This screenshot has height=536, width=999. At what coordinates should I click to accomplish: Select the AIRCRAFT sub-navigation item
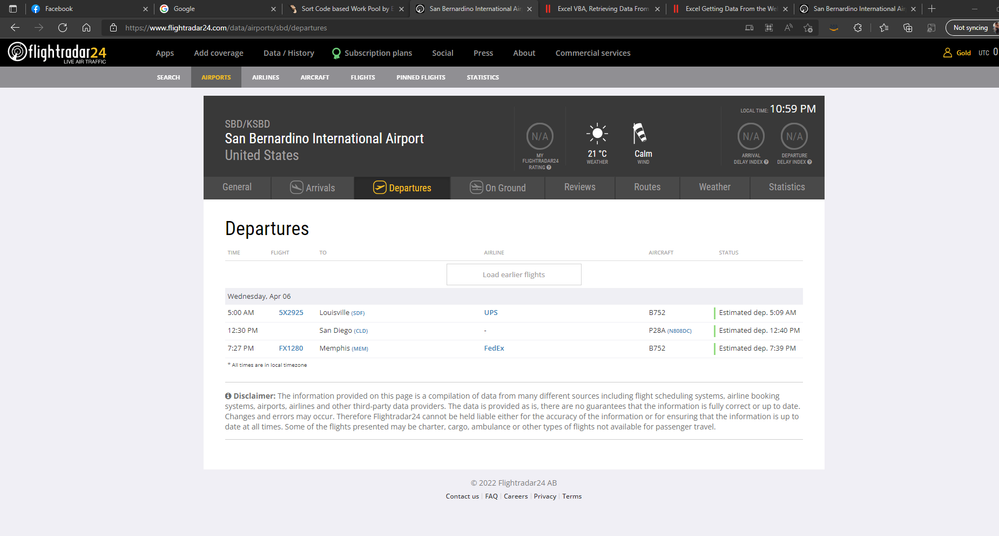(x=315, y=77)
